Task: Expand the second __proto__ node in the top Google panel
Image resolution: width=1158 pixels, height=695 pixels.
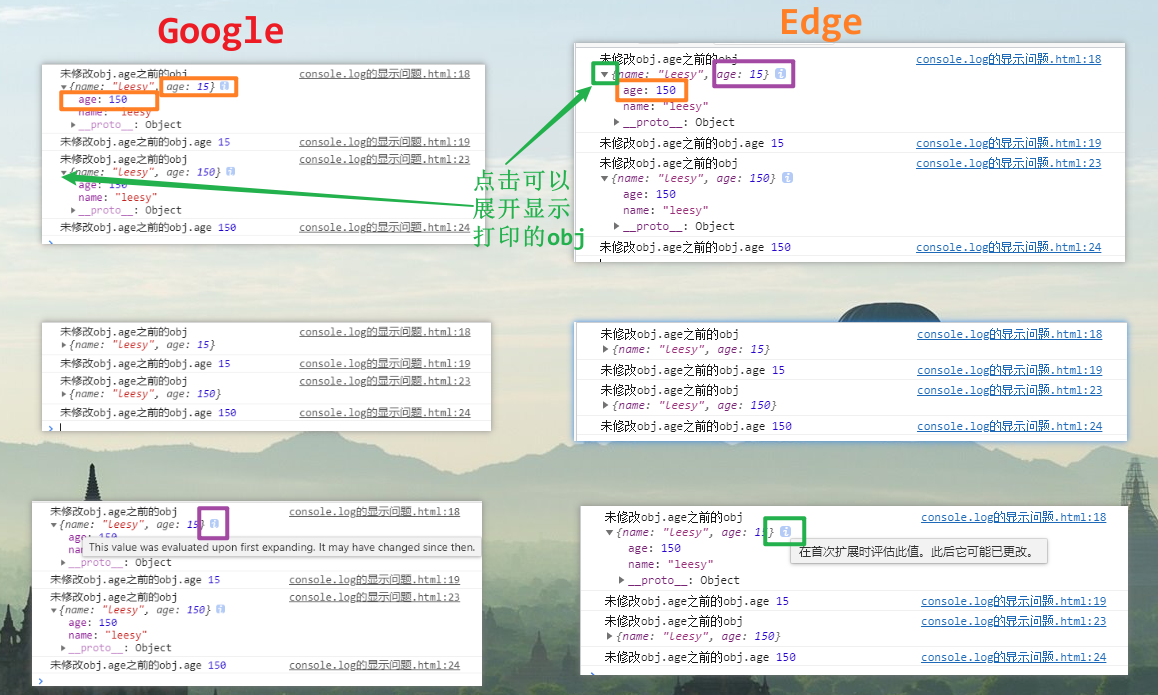Action: click(74, 210)
